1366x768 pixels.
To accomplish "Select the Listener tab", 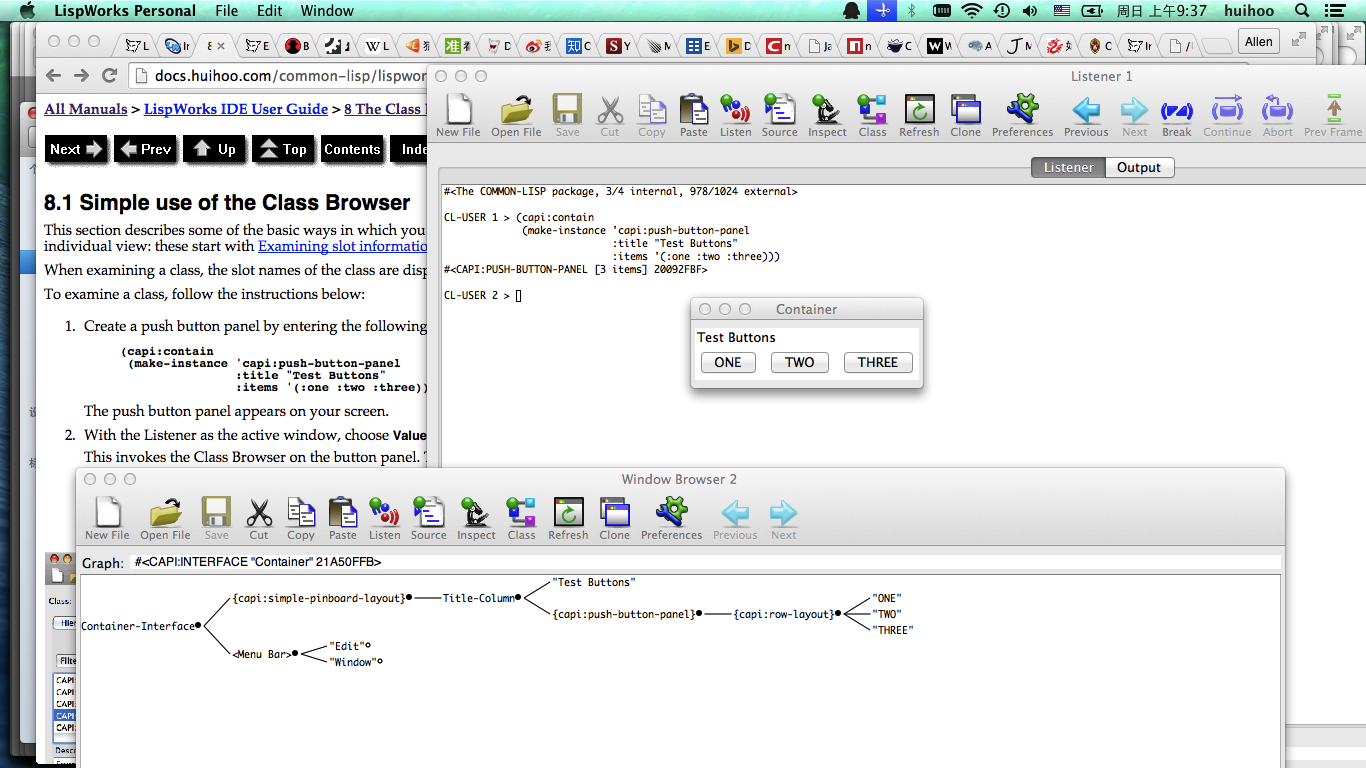I will point(1068,167).
